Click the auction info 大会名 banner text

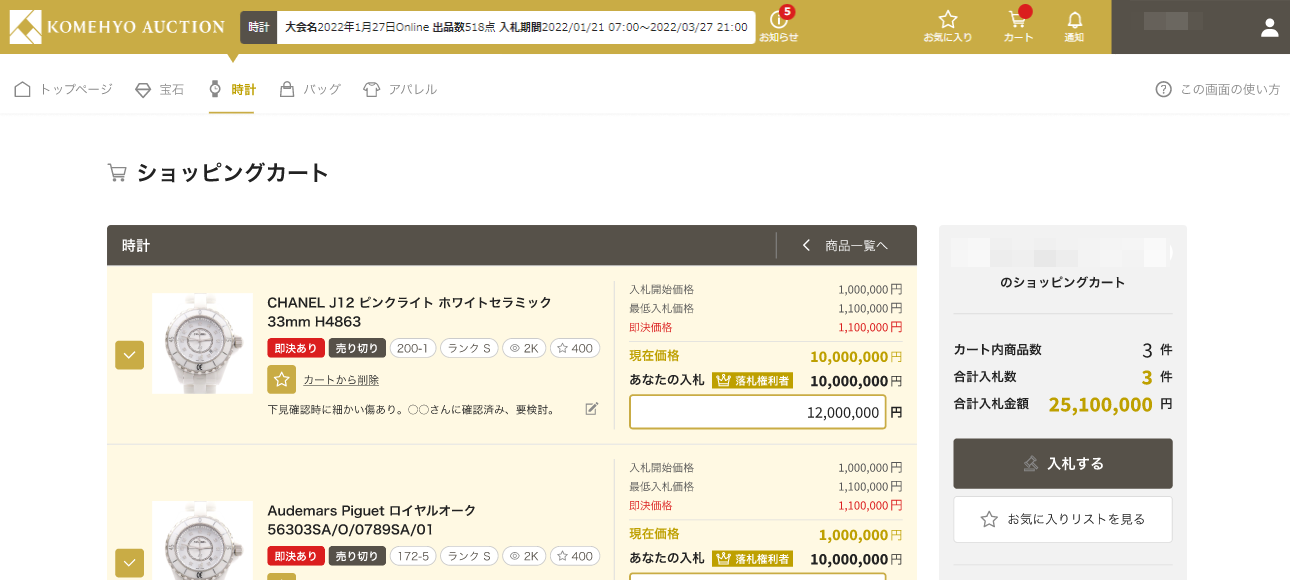[x=516, y=27]
